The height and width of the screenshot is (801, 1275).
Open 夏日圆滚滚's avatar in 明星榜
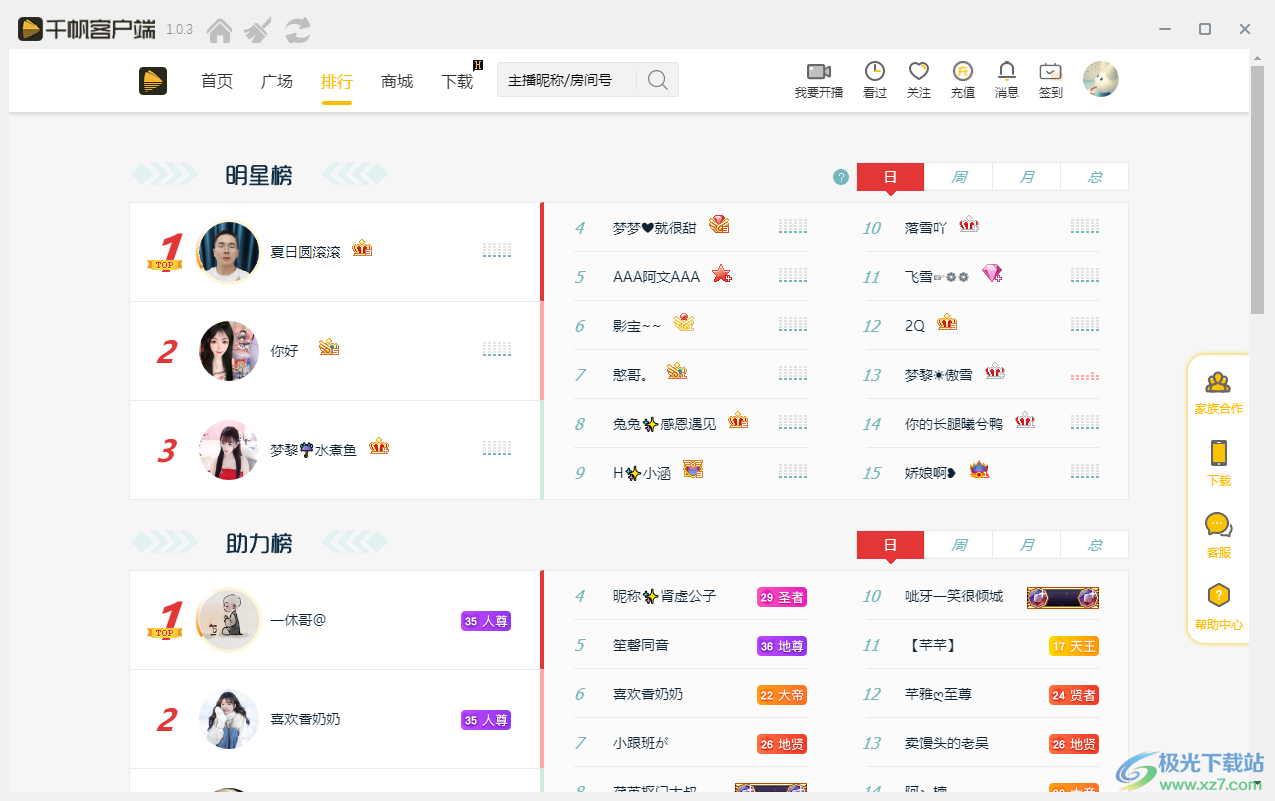click(x=228, y=252)
